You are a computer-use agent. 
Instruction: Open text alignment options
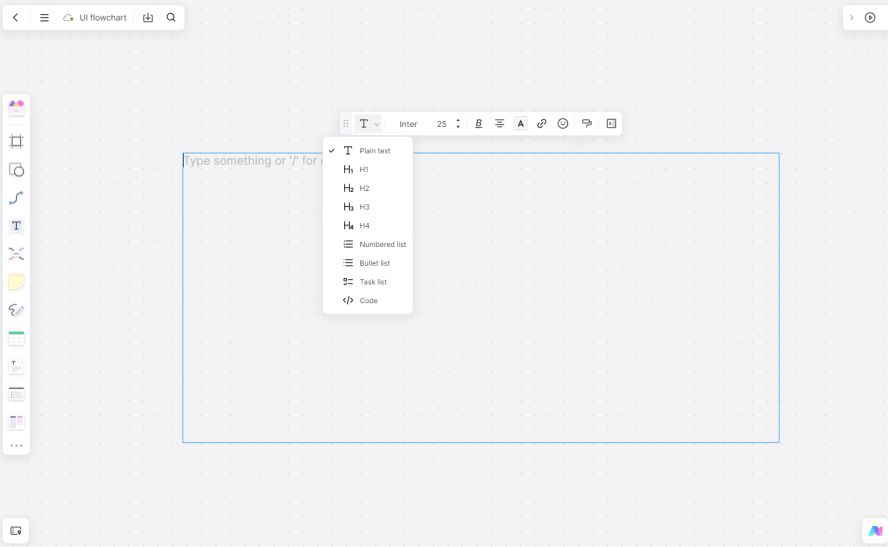click(x=500, y=124)
